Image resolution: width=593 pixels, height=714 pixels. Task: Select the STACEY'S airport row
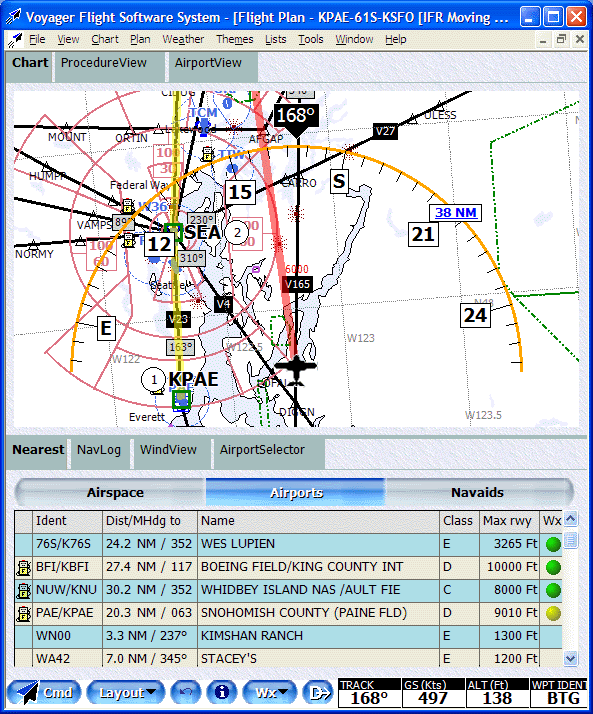click(x=288, y=658)
